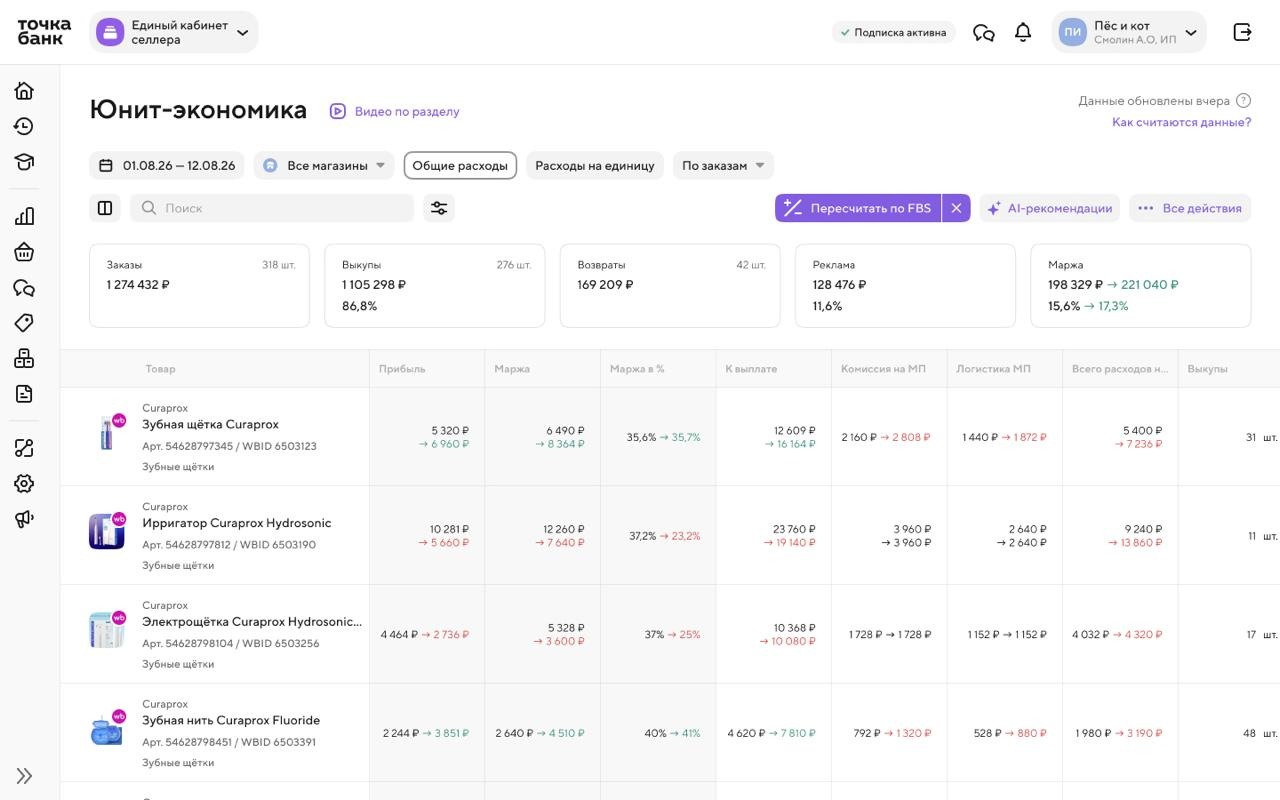Open the settings gear in sidebar

(24, 483)
